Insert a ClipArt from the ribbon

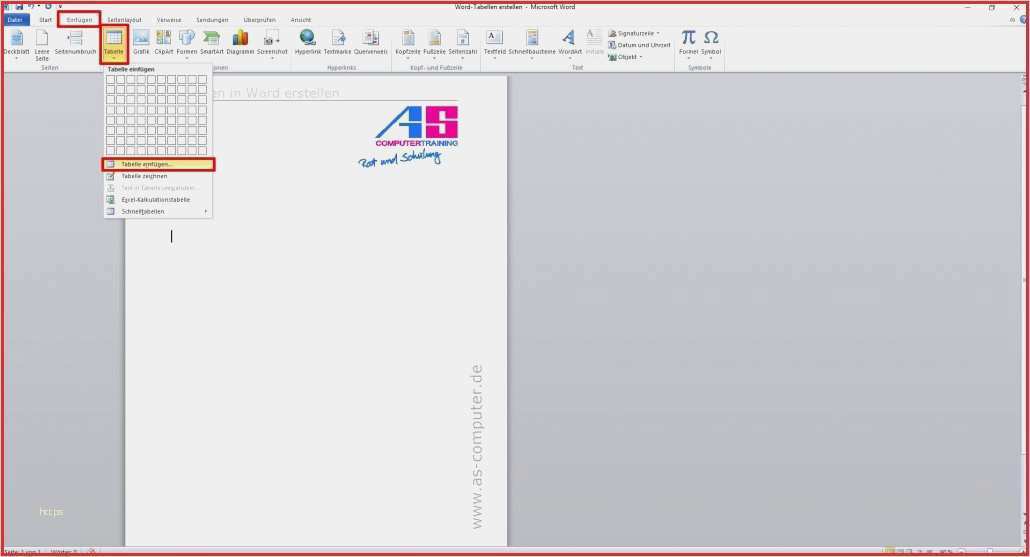(163, 41)
